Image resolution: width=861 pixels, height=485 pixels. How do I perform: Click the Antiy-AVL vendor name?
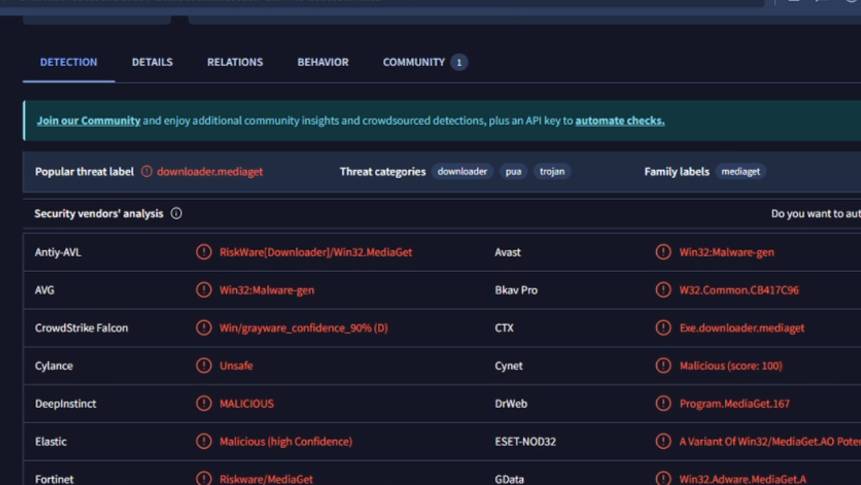[x=58, y=252]
